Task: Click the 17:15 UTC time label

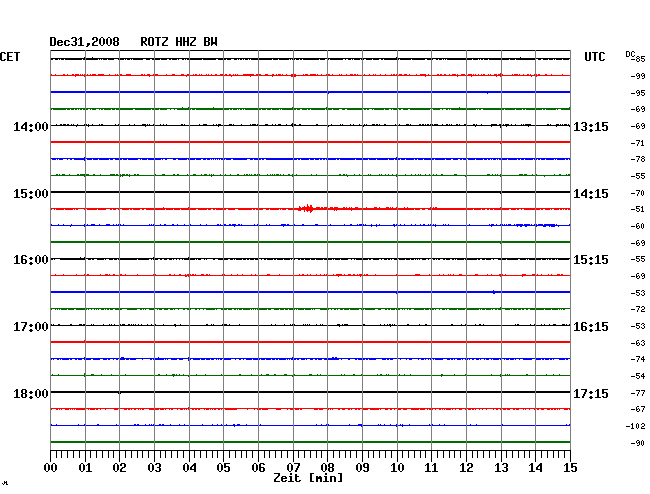Action: tap(591, 393)
